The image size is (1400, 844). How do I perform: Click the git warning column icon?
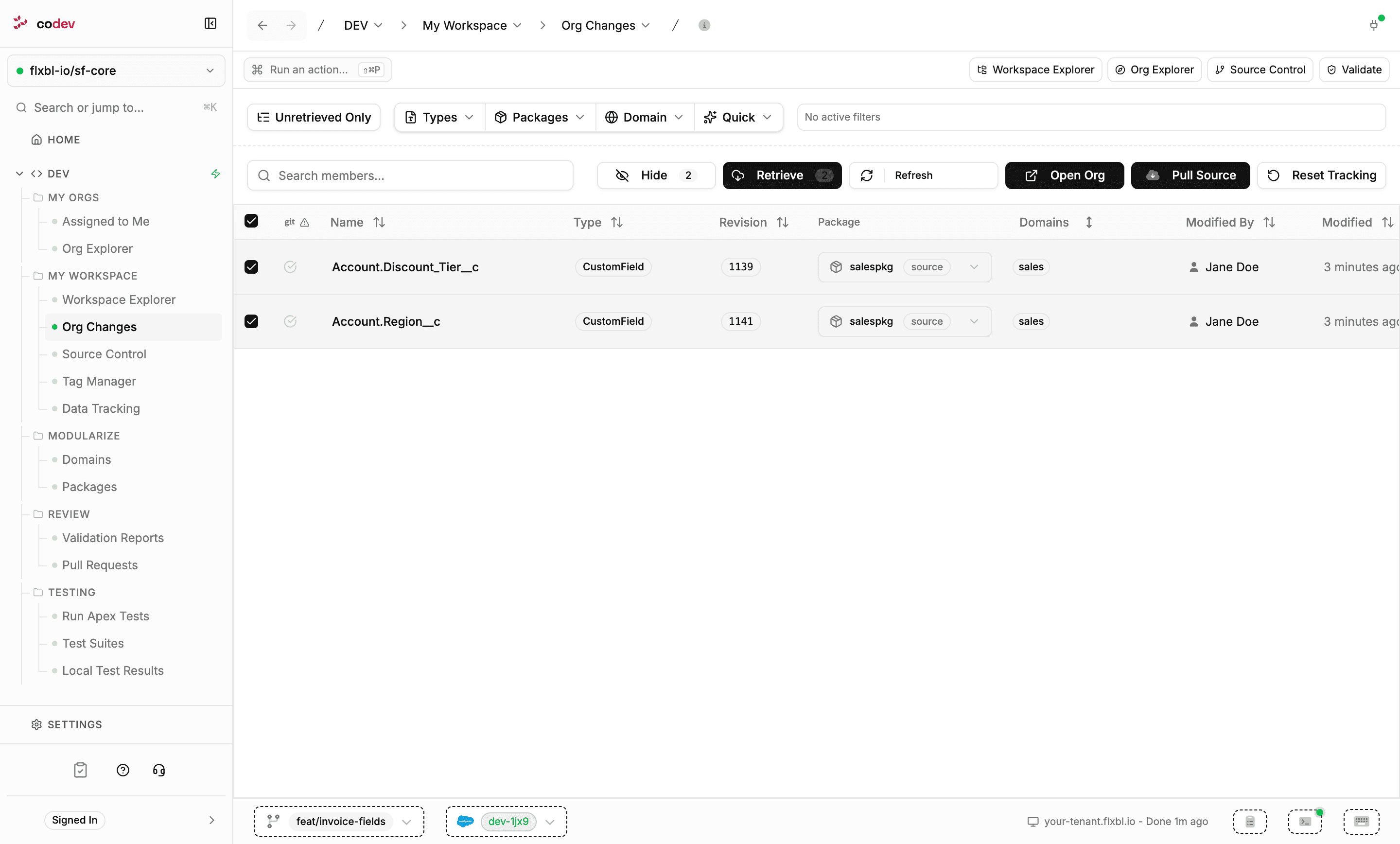tap(304, 222)
